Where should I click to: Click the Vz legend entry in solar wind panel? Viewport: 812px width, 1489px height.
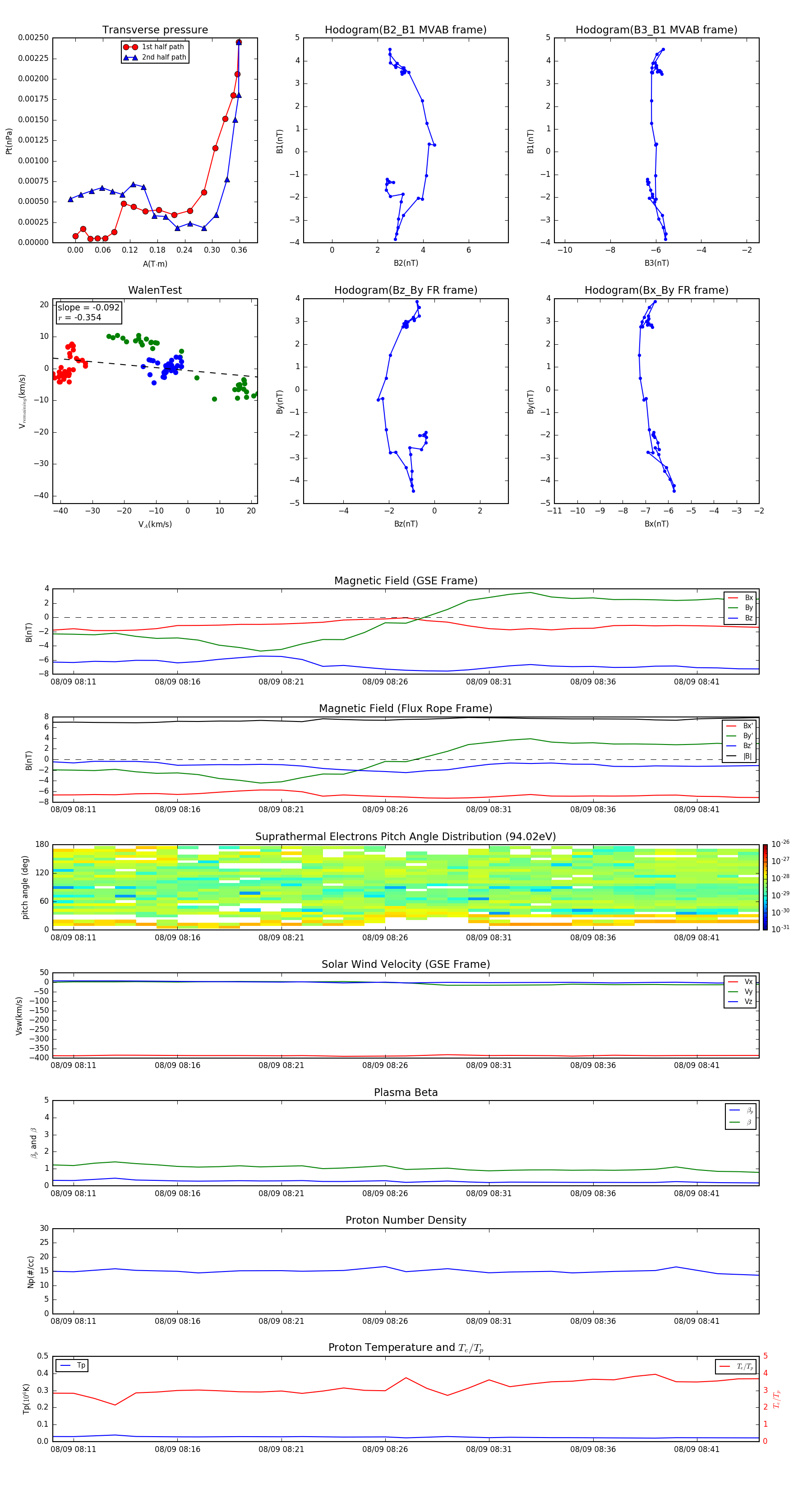click(x=740, y=1002)
